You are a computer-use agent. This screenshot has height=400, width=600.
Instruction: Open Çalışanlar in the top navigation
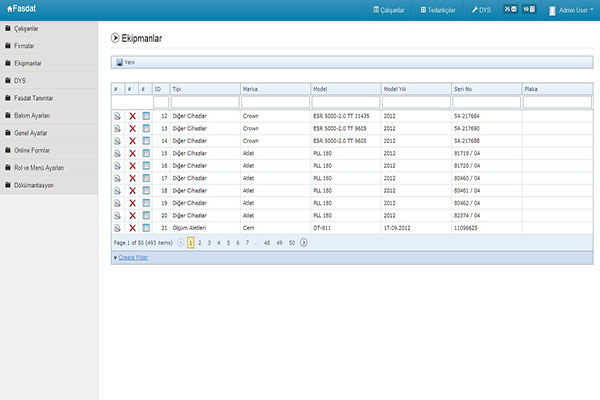click(x=388, y=9)
